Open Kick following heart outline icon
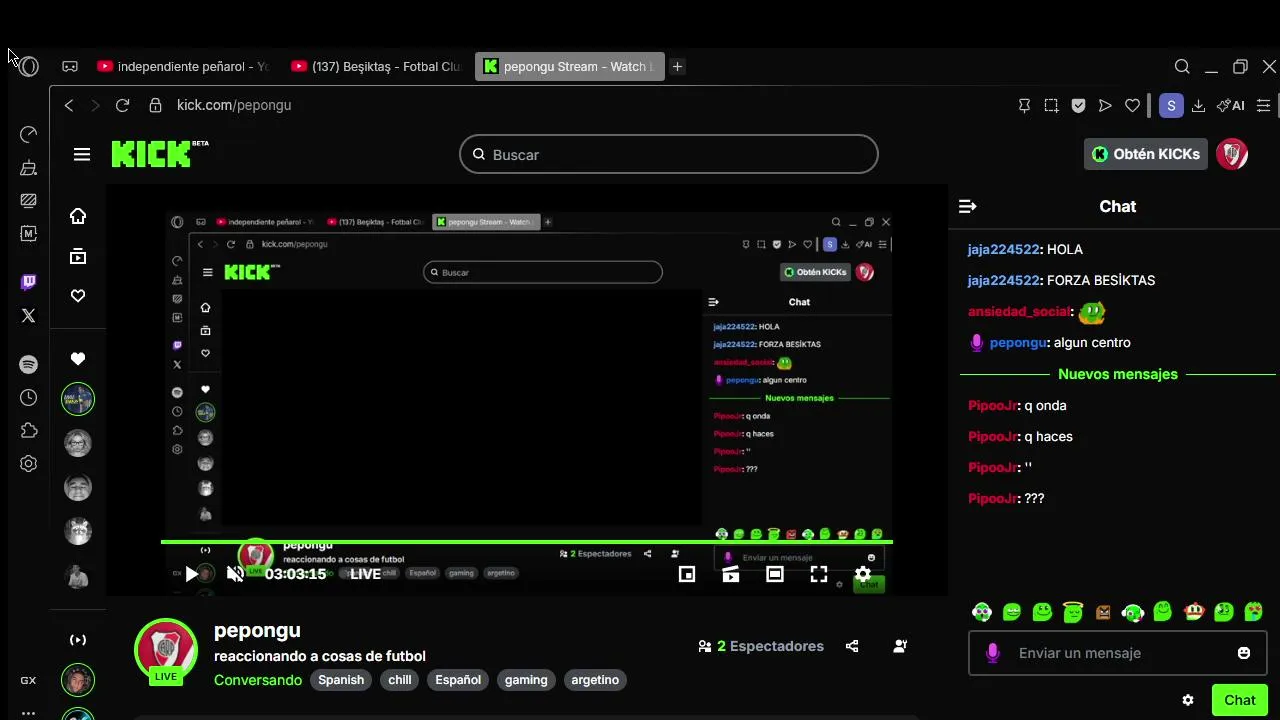 coord(78,296)
